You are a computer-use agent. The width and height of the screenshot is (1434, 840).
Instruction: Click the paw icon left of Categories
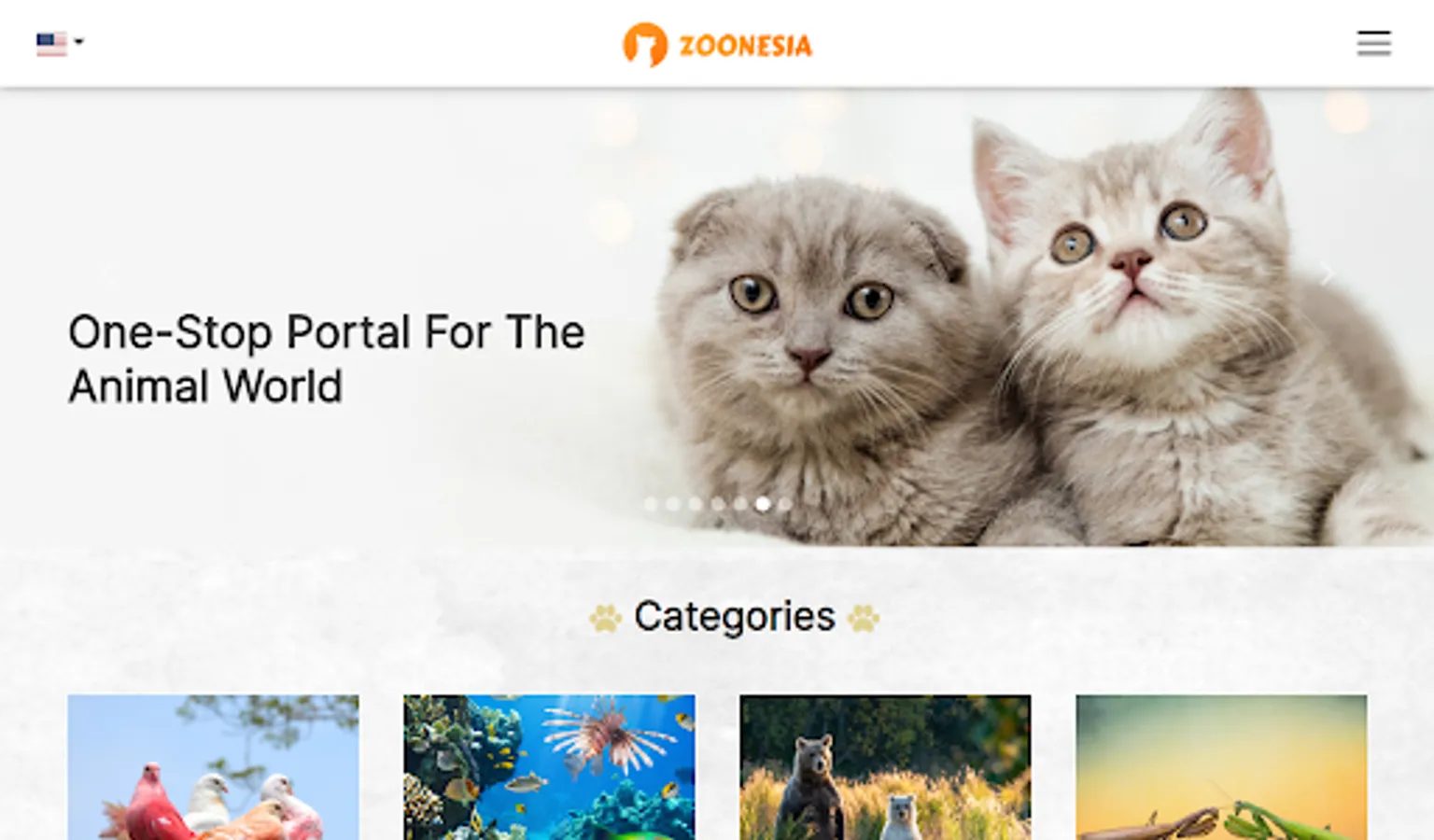pos(605,618)
